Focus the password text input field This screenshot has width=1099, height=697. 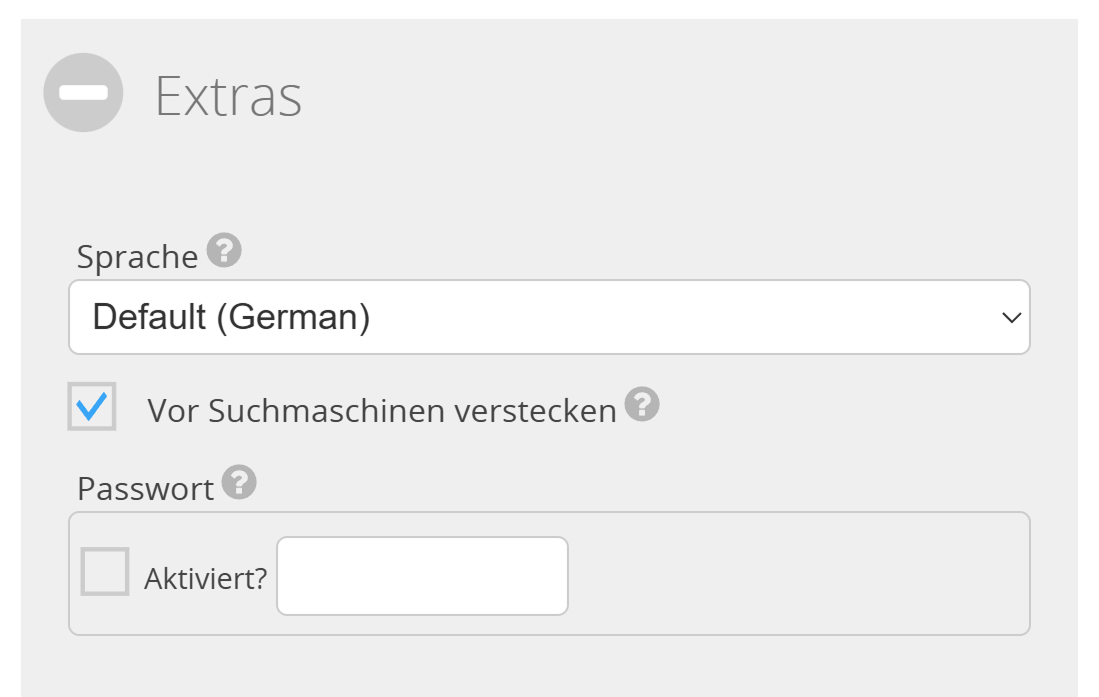click(422, 576)
